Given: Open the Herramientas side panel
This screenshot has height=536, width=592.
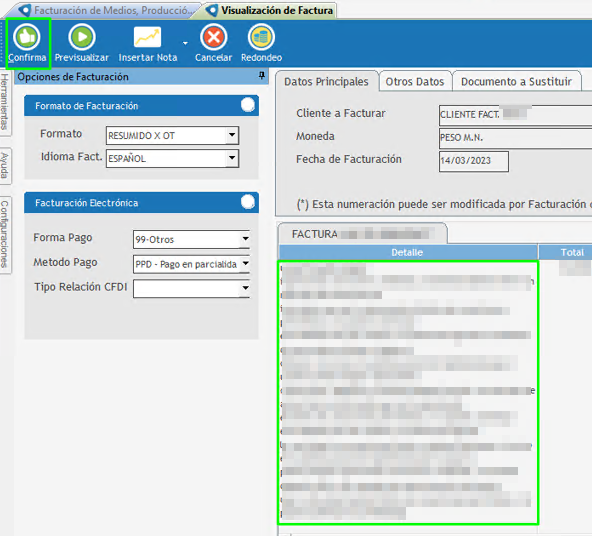Looking at the screenshot, I should tap(5, 102).
